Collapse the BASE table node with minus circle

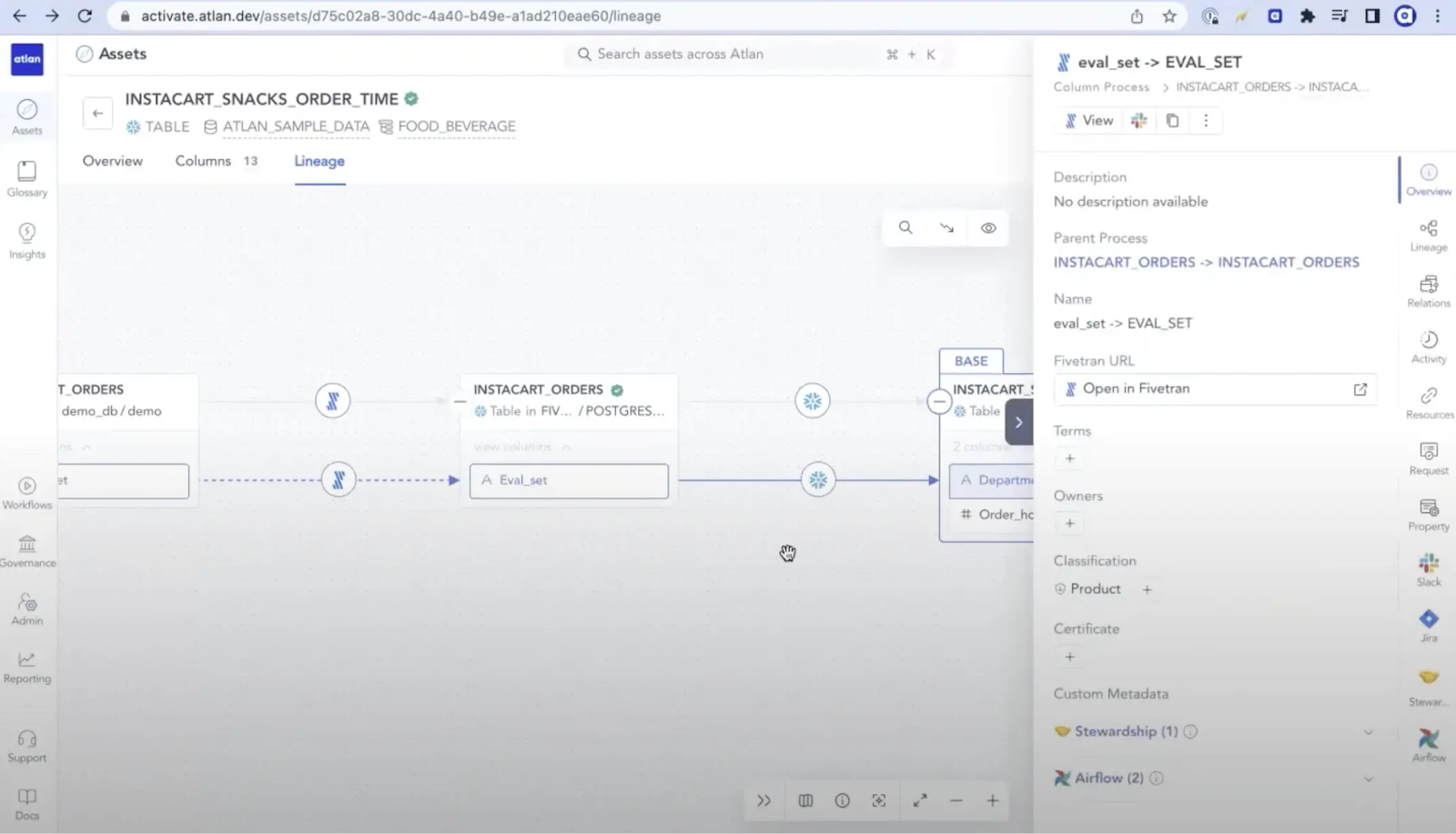939,401
